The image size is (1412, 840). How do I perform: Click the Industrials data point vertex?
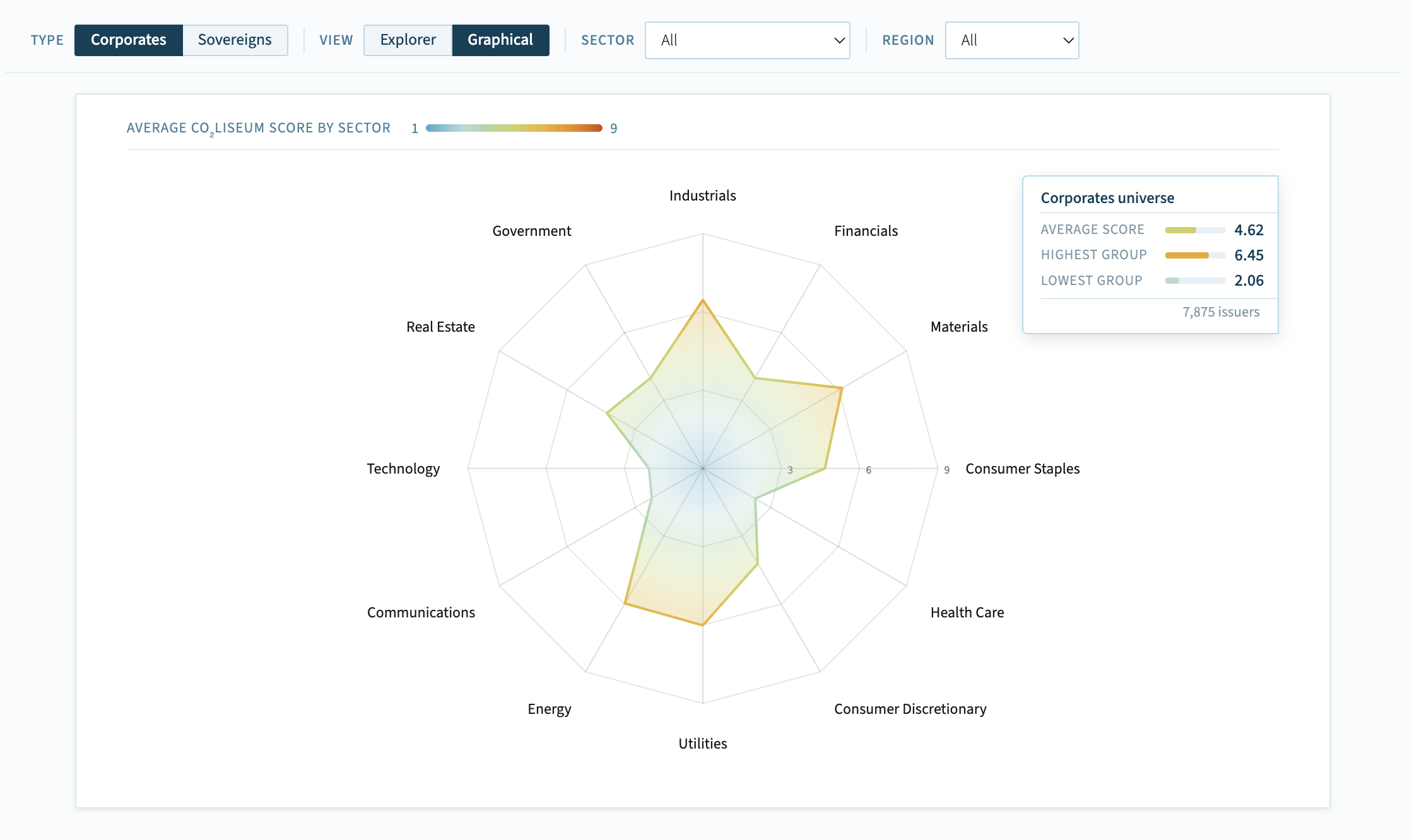click(702, 301)
